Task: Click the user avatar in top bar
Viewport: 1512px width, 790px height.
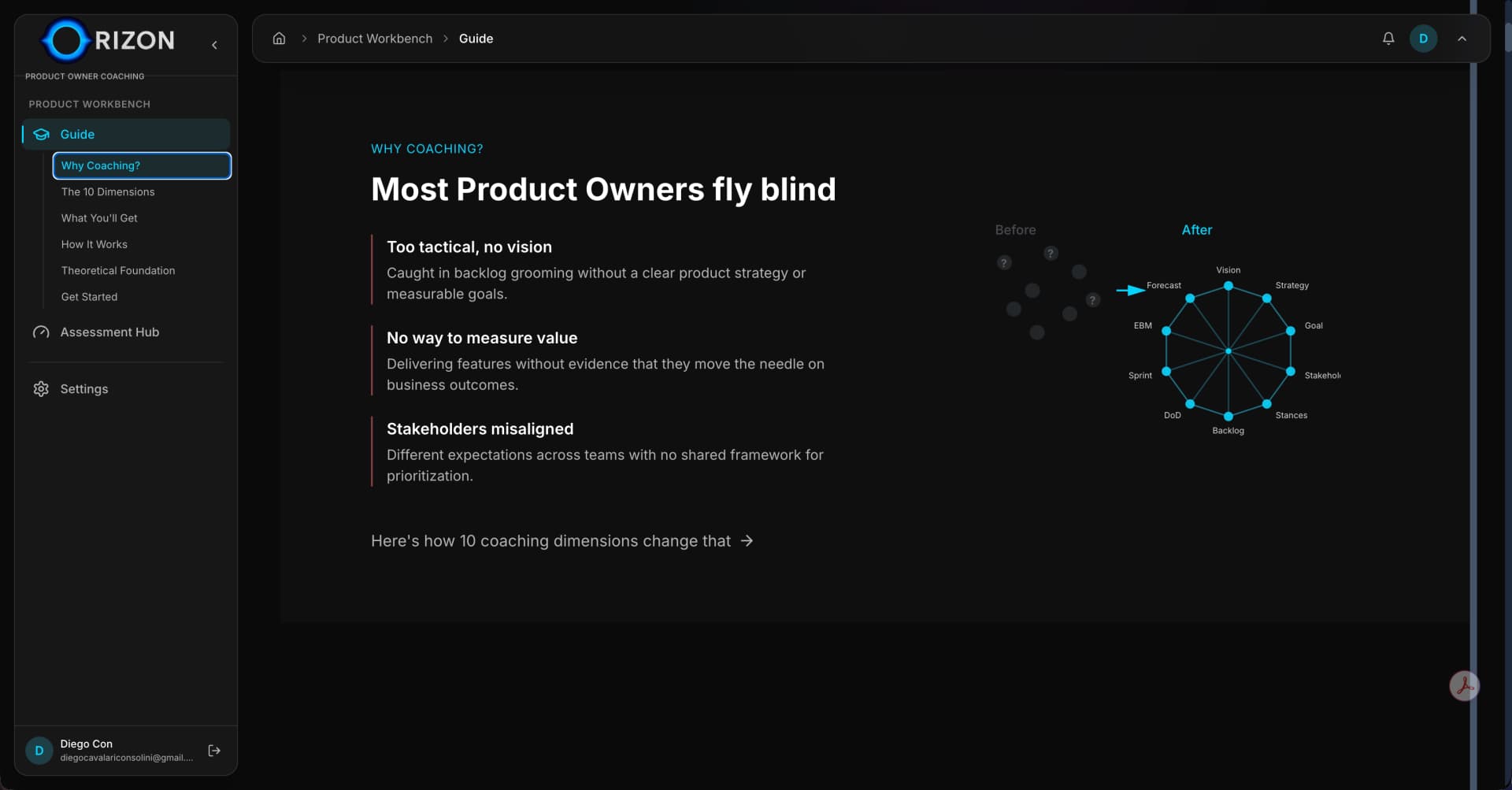Action: pos(1423,39)
